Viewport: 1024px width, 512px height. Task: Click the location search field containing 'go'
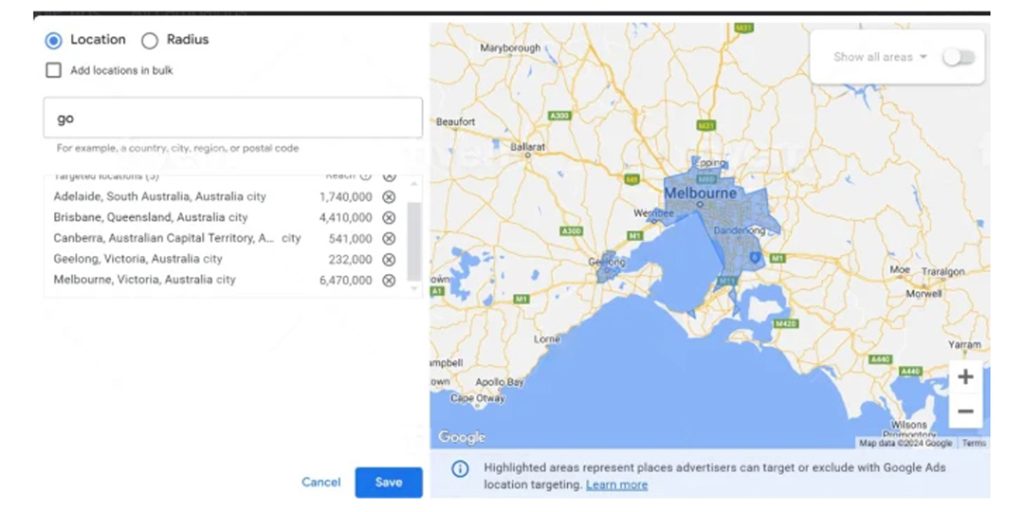pyautogui.click(x=232, y=118)
